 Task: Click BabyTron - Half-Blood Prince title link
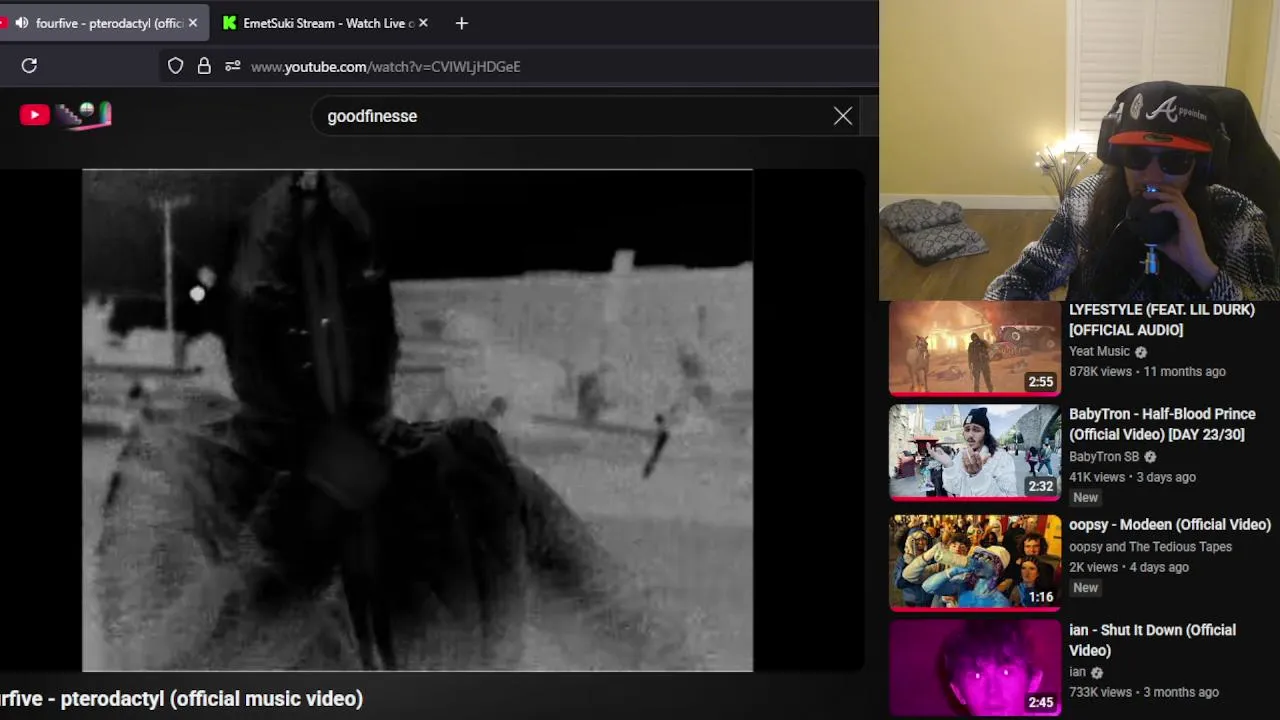click(x=1162, y=424)
